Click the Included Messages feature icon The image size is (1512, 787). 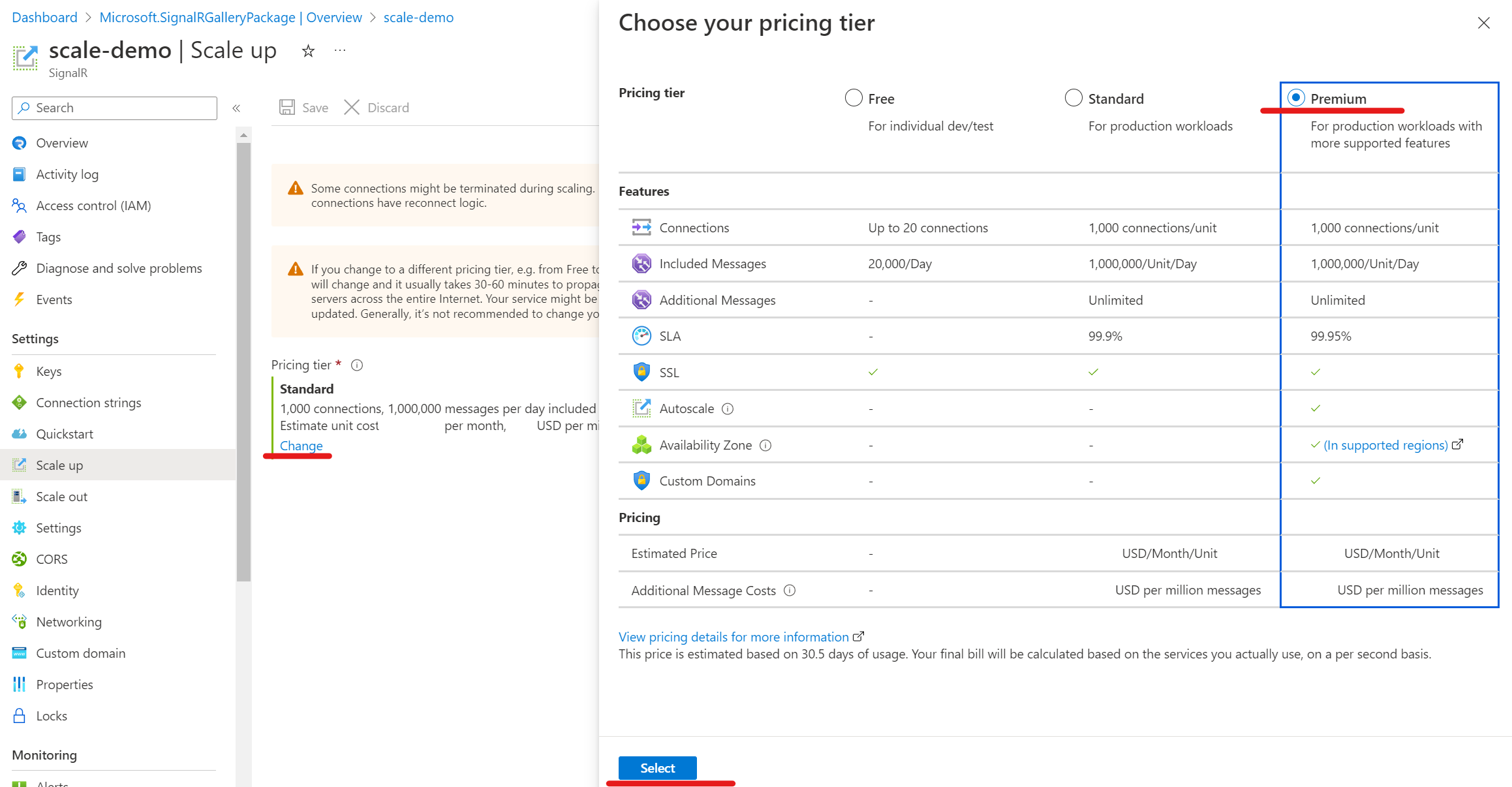click(640, 263)
